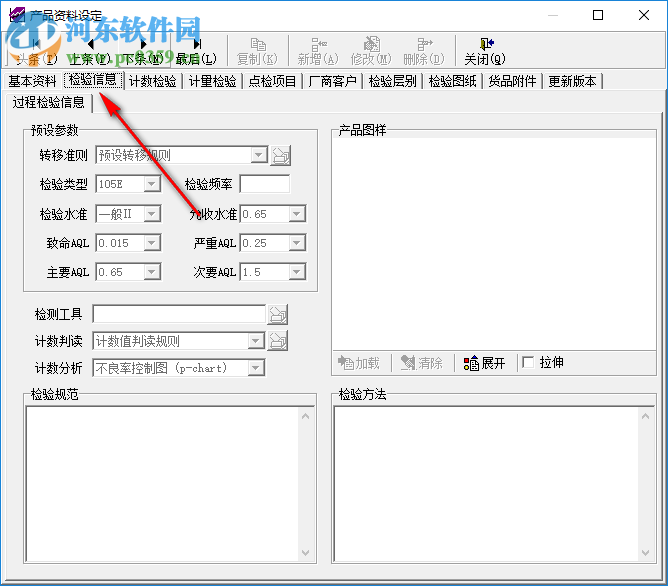Viewport: 668px width, 586px height.
Task: Click 加载 load image button
Action: tap(359, 363)
